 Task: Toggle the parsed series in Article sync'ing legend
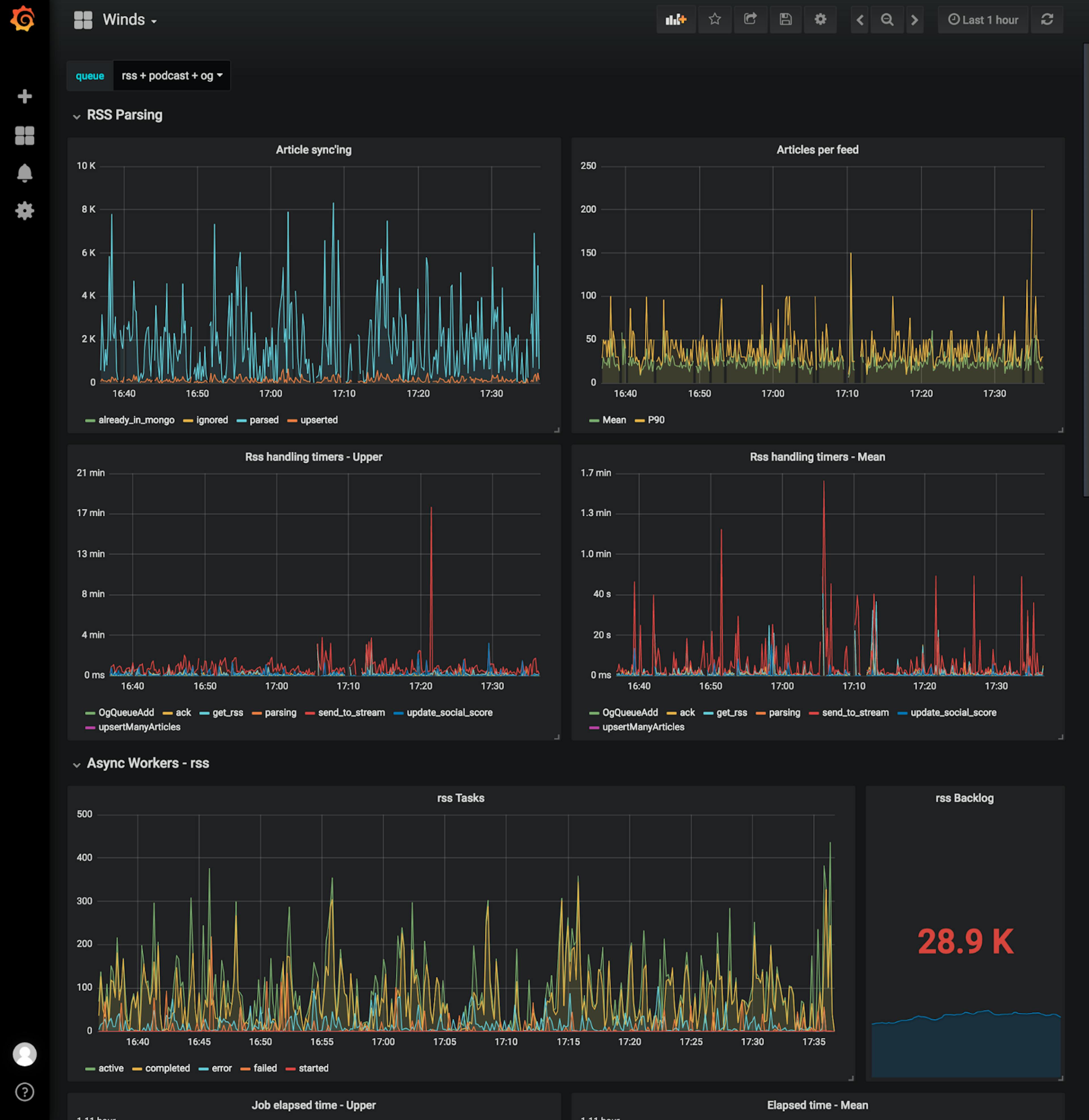click(264, 419)
